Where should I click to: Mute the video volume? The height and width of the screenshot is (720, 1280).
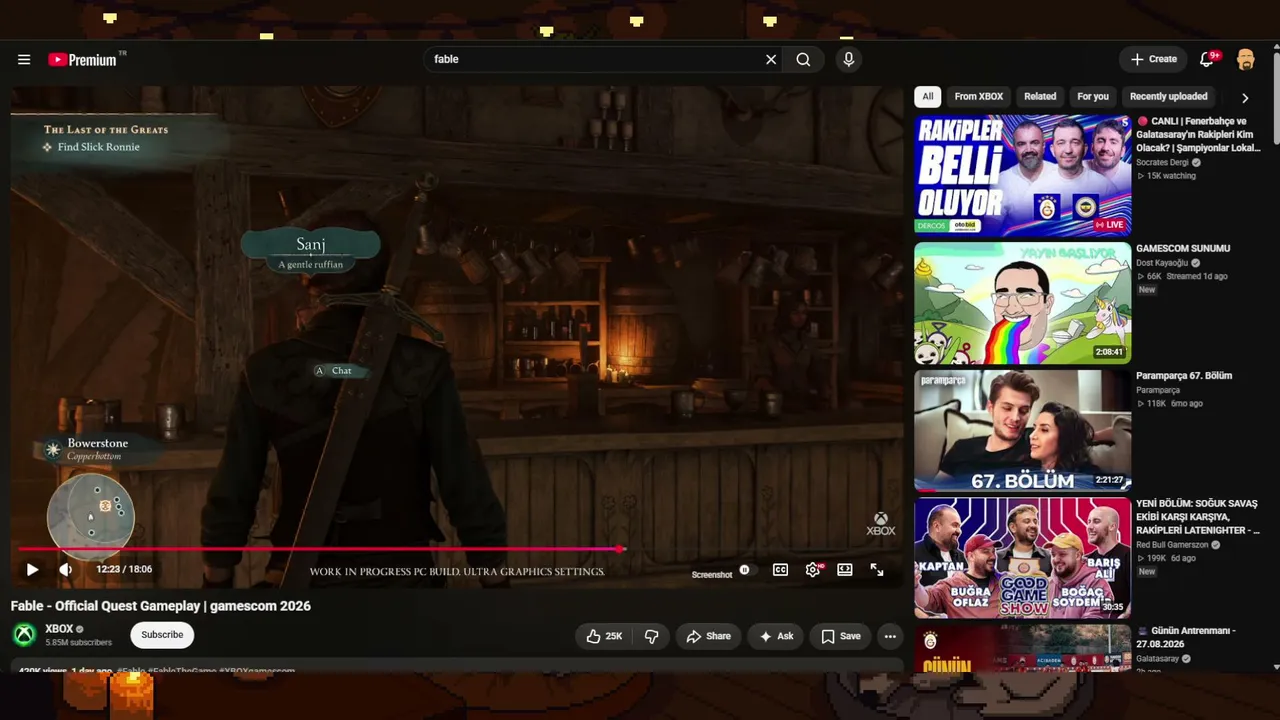tap(65, 570)
